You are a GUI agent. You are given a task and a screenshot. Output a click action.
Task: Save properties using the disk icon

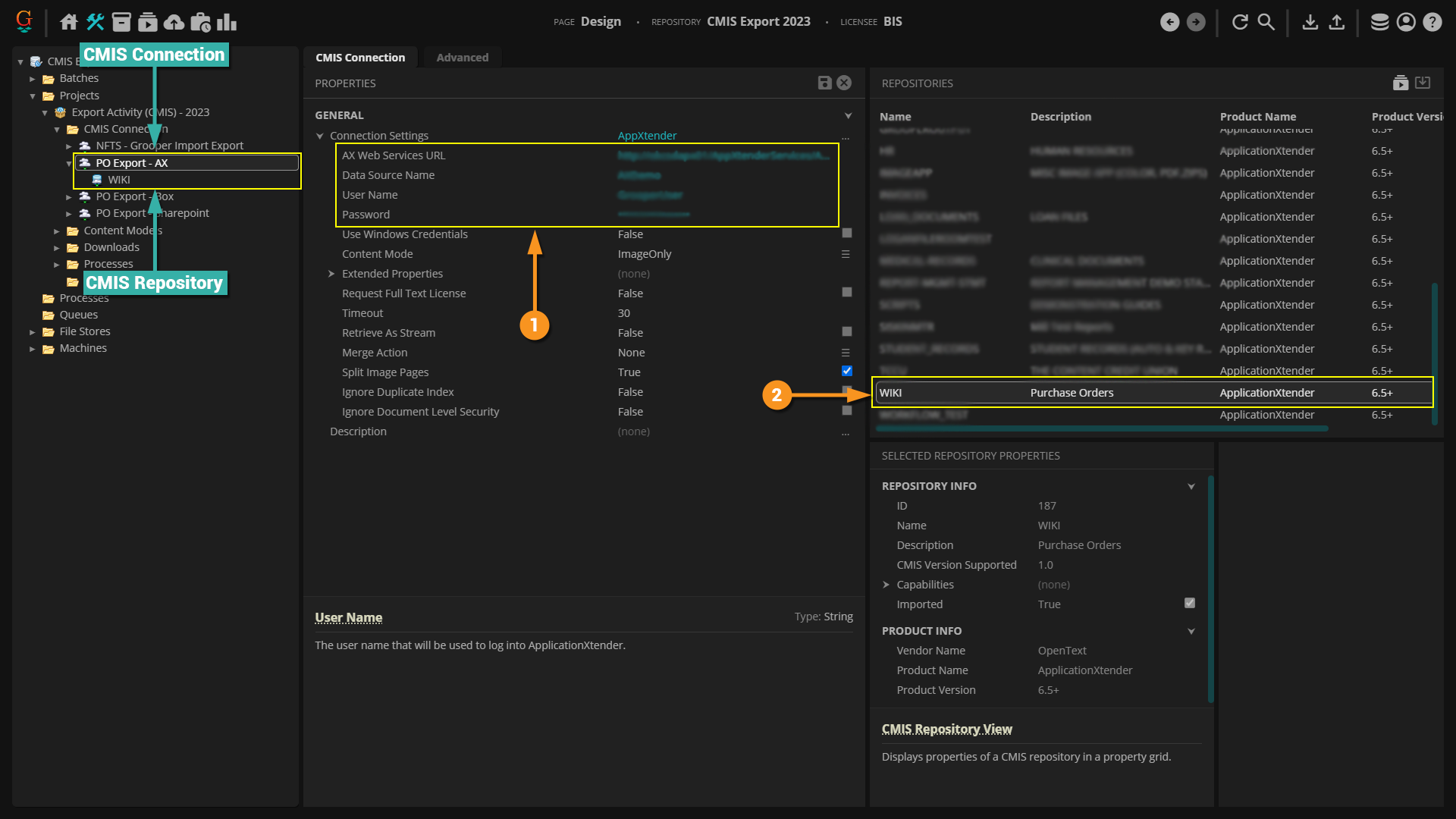pos(824,83)
